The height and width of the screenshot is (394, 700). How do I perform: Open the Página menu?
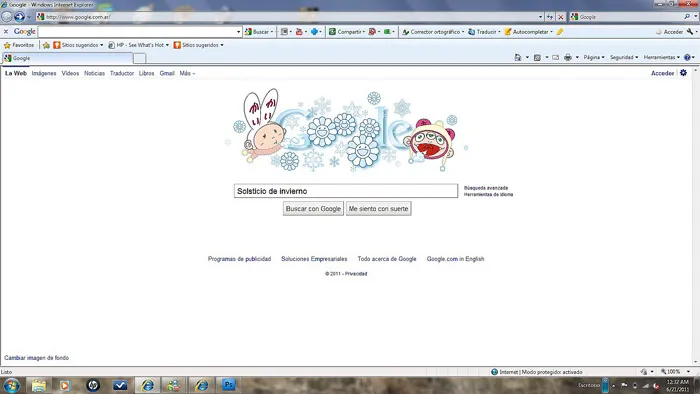click(x=594, y=57)
